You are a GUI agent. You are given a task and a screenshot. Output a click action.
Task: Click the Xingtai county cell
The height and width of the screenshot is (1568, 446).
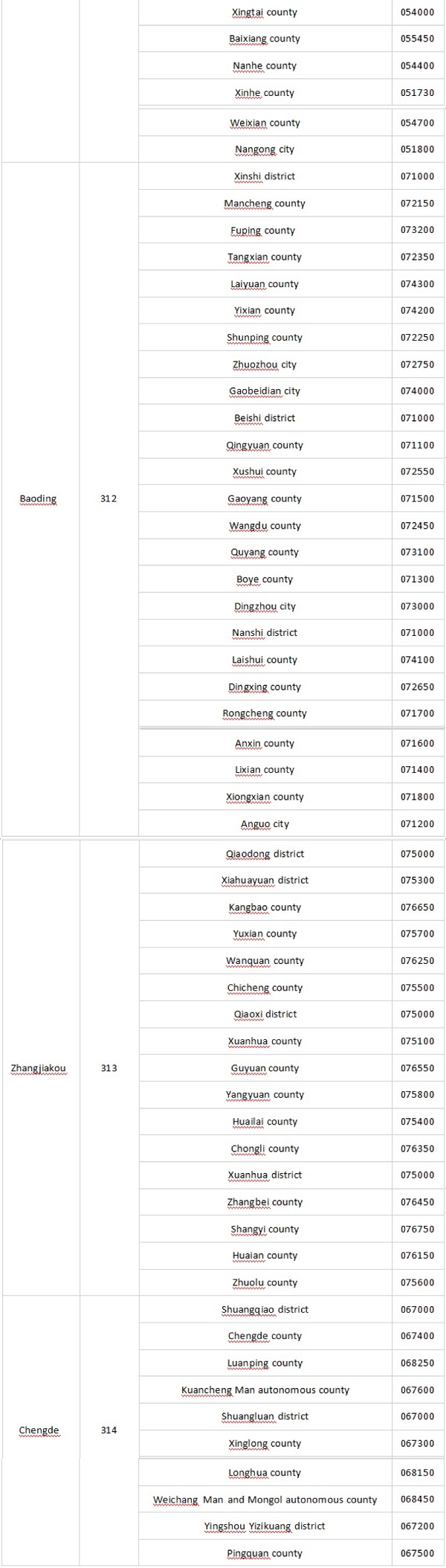click(x=265, y=13)
